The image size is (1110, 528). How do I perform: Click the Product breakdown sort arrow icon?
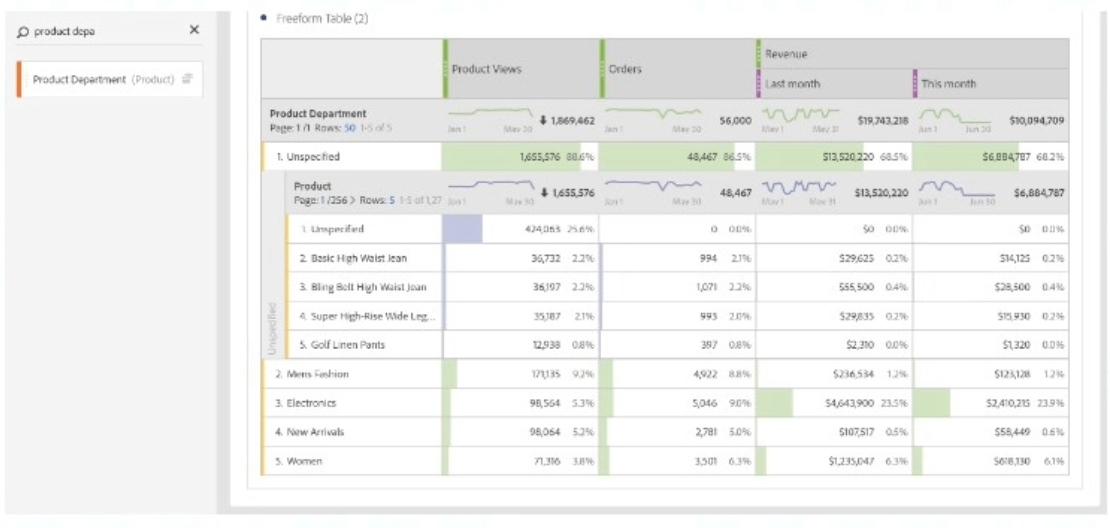[x=543, y=193]
